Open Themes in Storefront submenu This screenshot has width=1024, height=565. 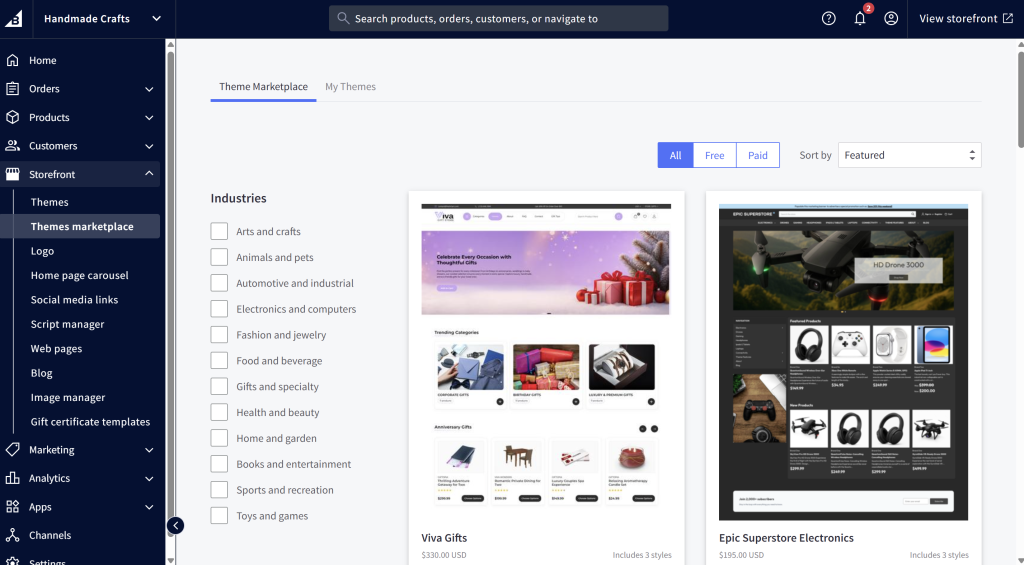[50, 202]
